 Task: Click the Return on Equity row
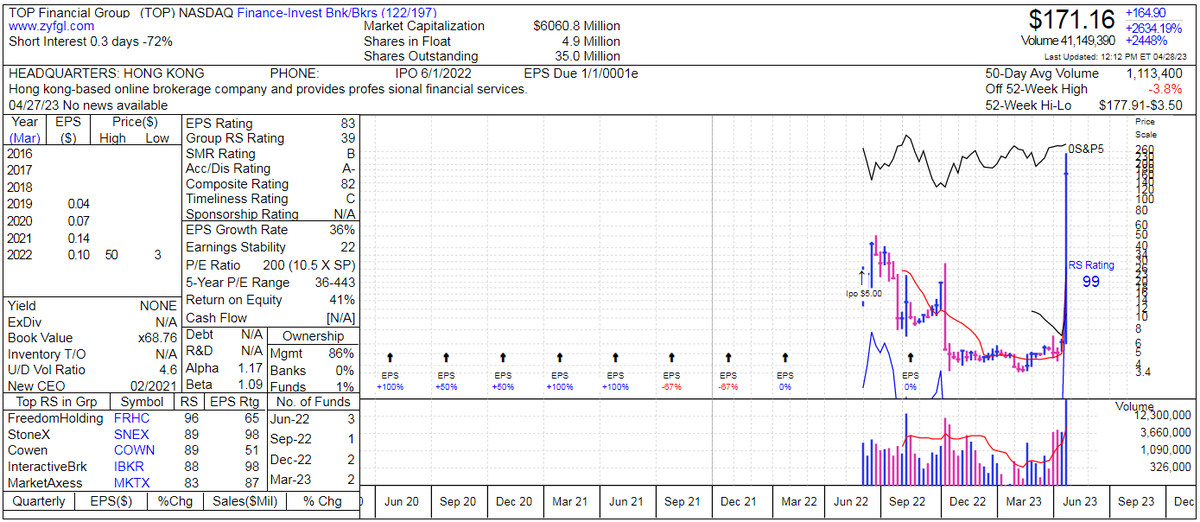(x=269, y=299)
